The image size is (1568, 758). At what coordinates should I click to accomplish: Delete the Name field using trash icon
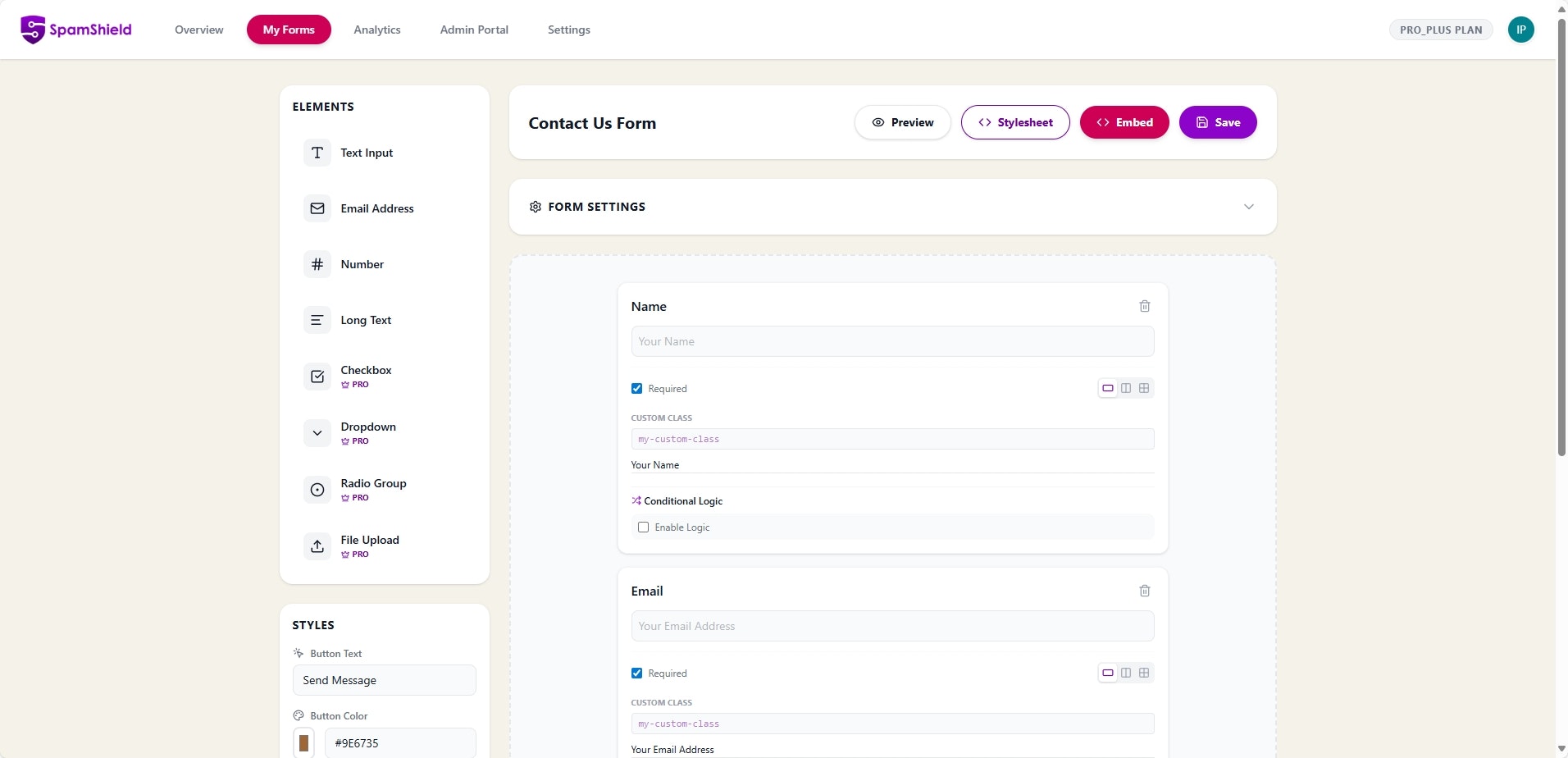point(1145,306)
